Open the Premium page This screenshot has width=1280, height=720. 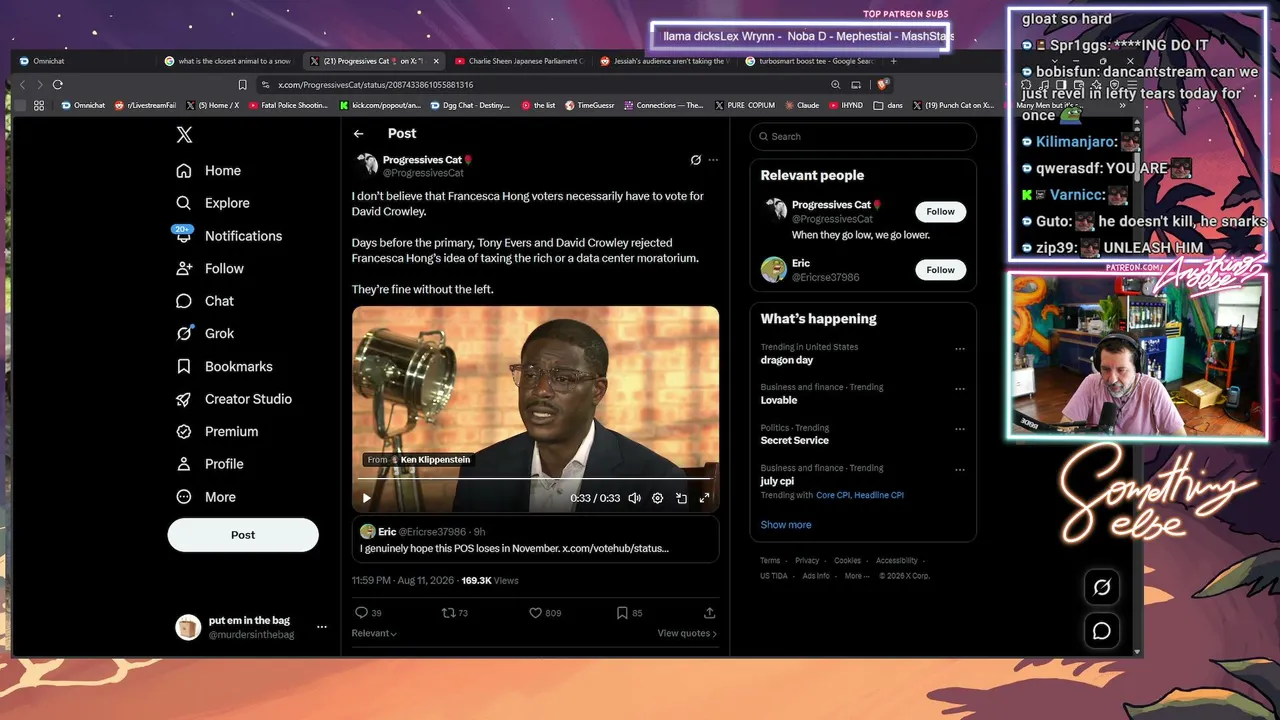point(217,432)
